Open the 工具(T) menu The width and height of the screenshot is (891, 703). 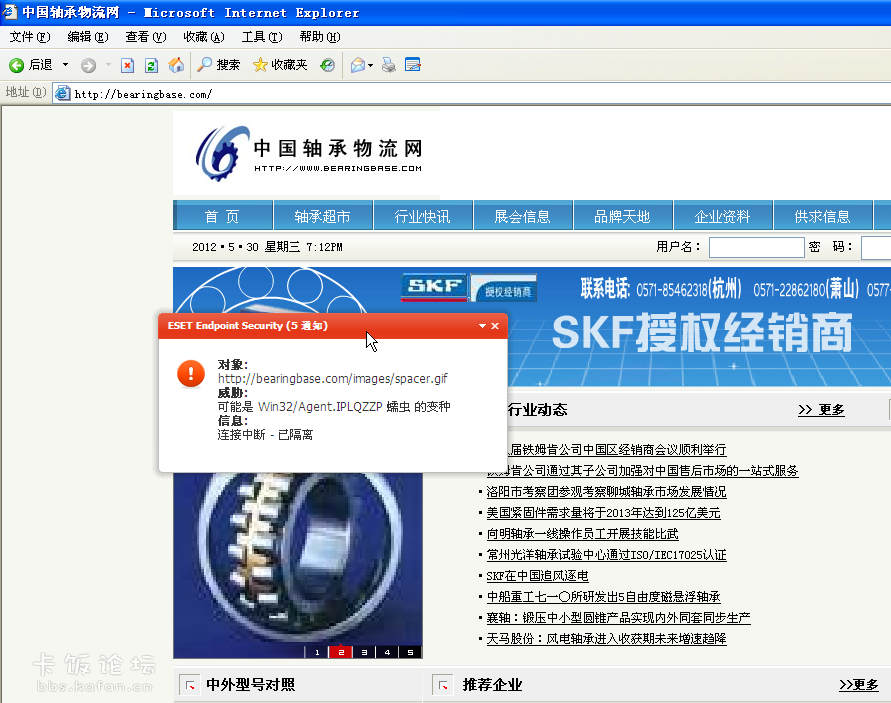261,37
